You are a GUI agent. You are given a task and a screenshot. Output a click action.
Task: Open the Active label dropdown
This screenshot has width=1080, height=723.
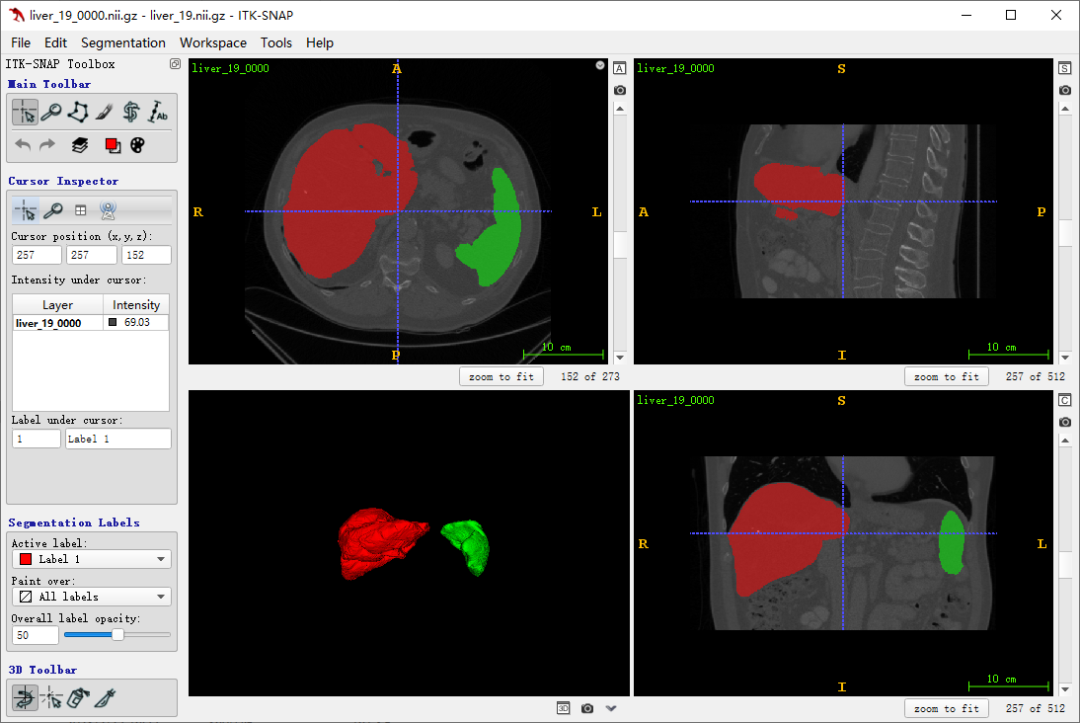[92, 559]
